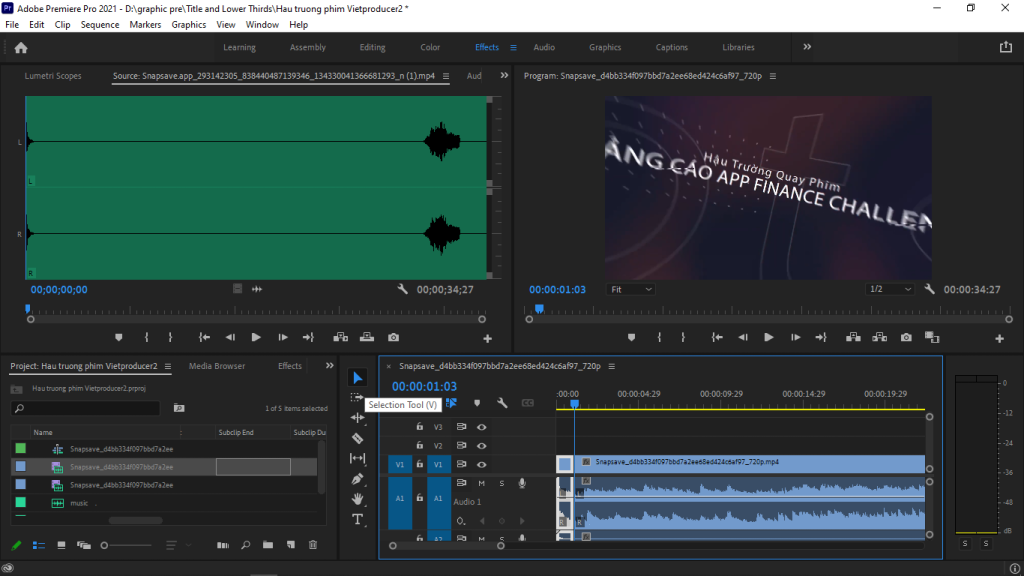This screenshot has width=1024, height=576.
Task: Mute audio track A1
Action: point(481,484)
